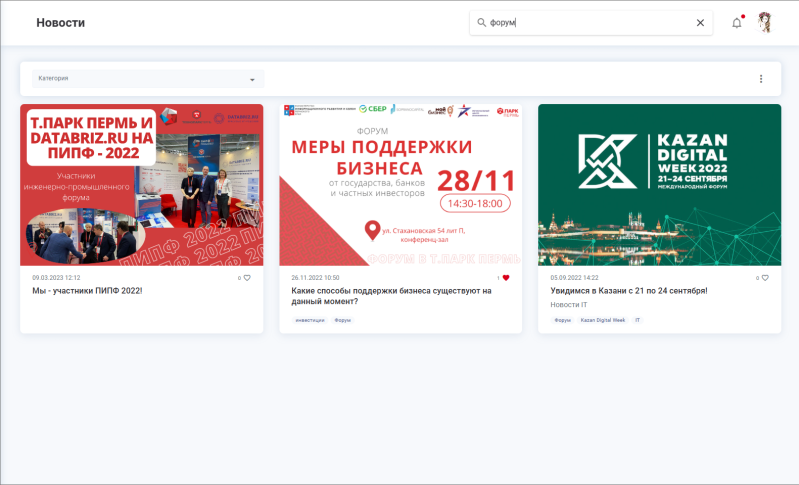Image resolution: width=799 pixels, height=485 pixels.
Task: Click the IT tag on Kazan post
Action: pos(638,320)
